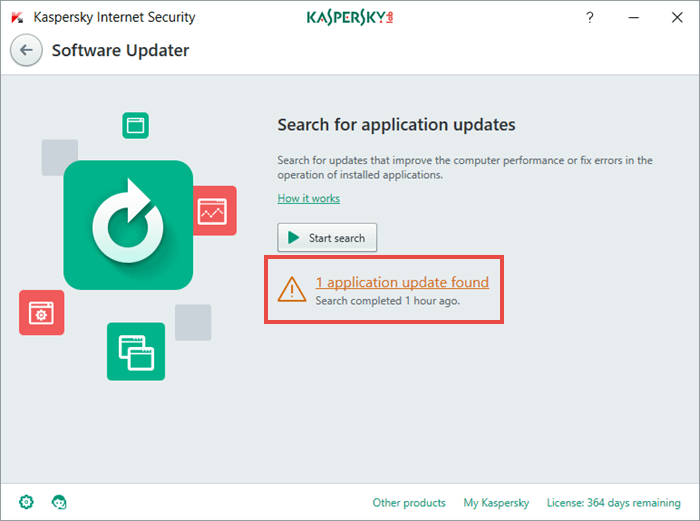
Task: Click the orange warning triangle icon
Action: pos(292,289)
